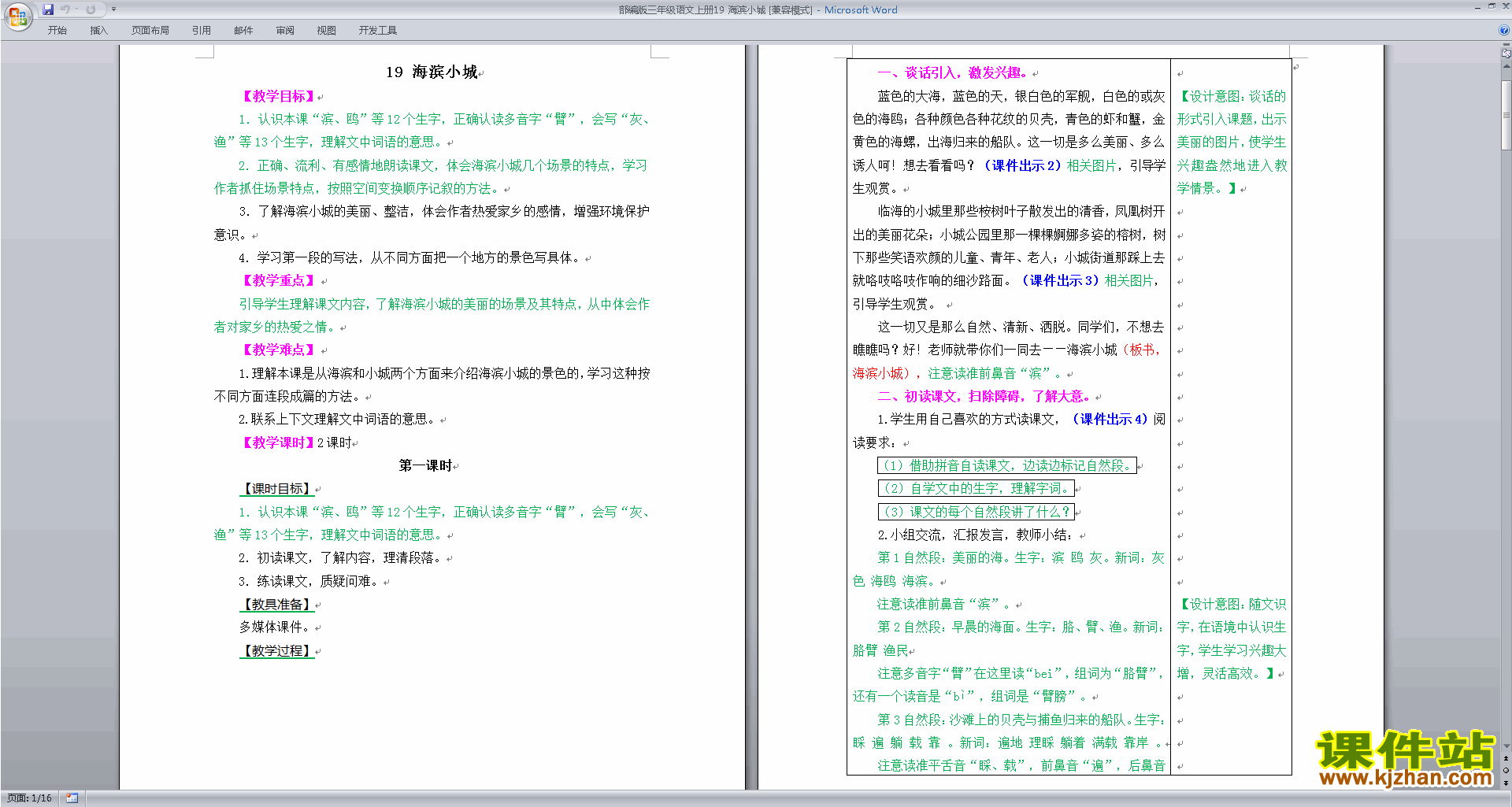Open the 开发工具 tab
Screen dimensions: 1512x807
[x=377, y=31]
